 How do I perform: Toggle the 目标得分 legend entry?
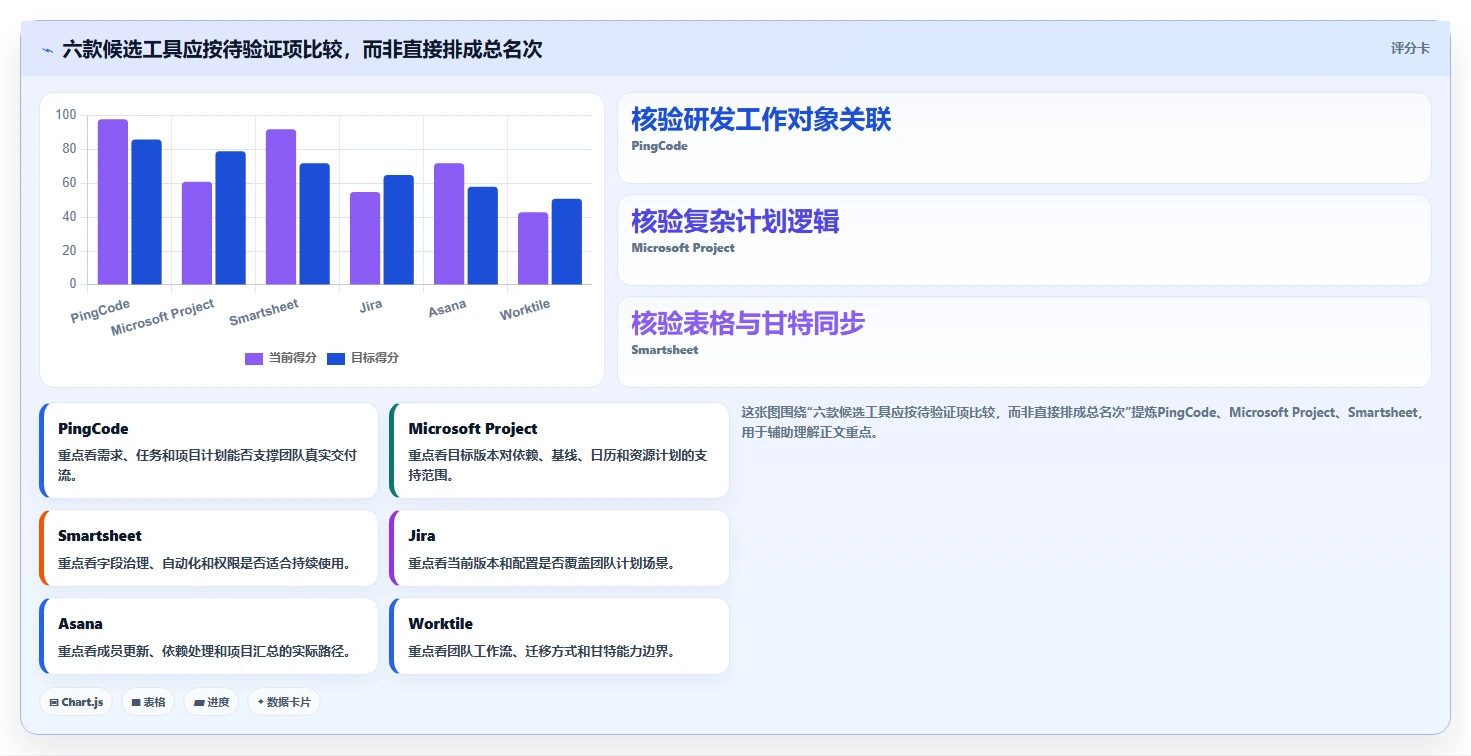point(363,358)
